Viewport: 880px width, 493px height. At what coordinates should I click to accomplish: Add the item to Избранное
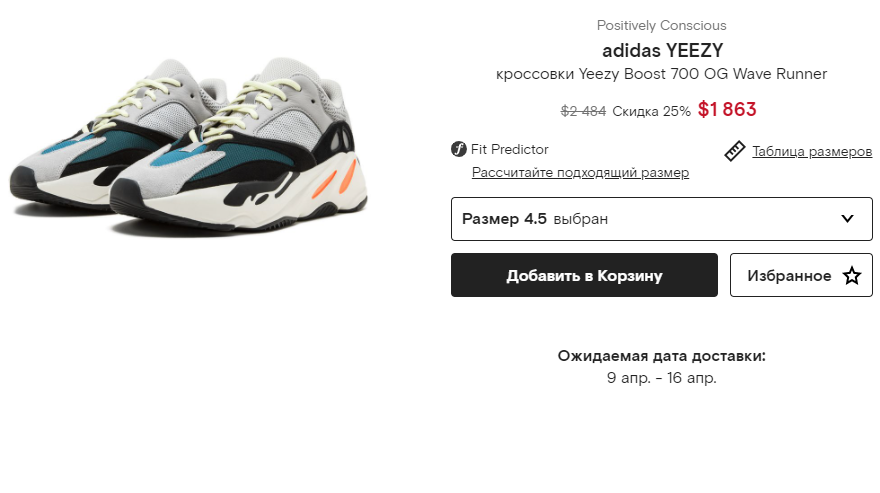[801, 275]
